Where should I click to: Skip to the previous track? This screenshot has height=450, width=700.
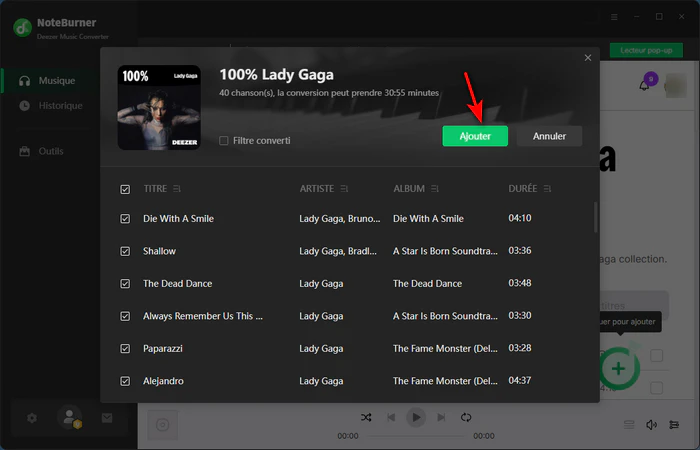coord(391,417)
